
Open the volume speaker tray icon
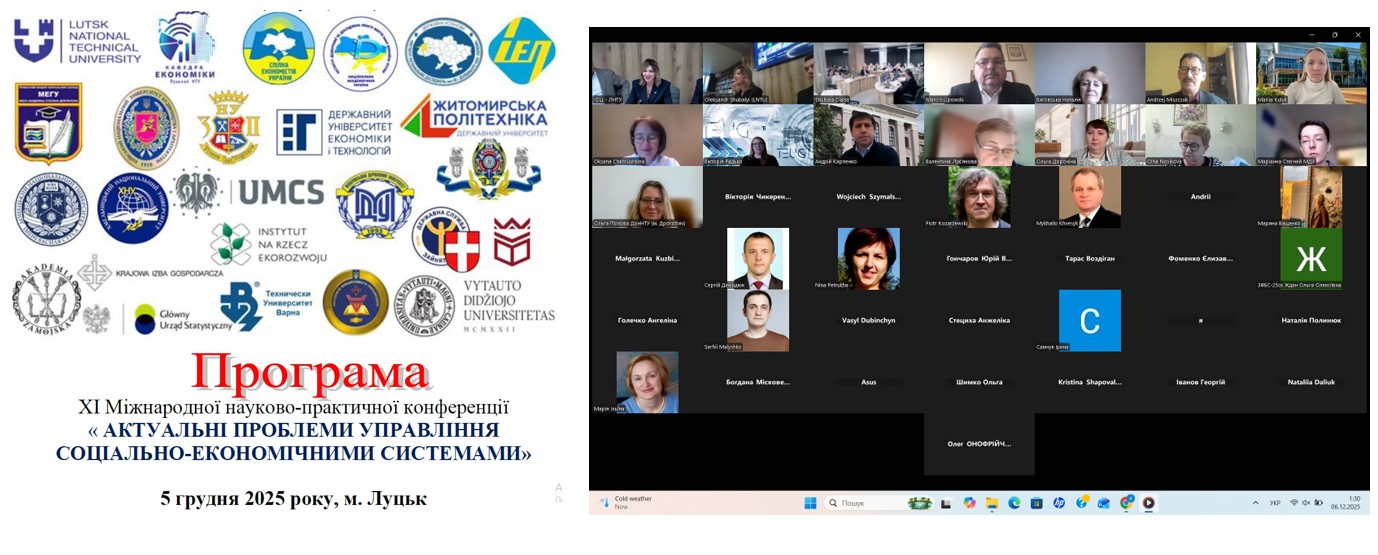(1306, 503)
